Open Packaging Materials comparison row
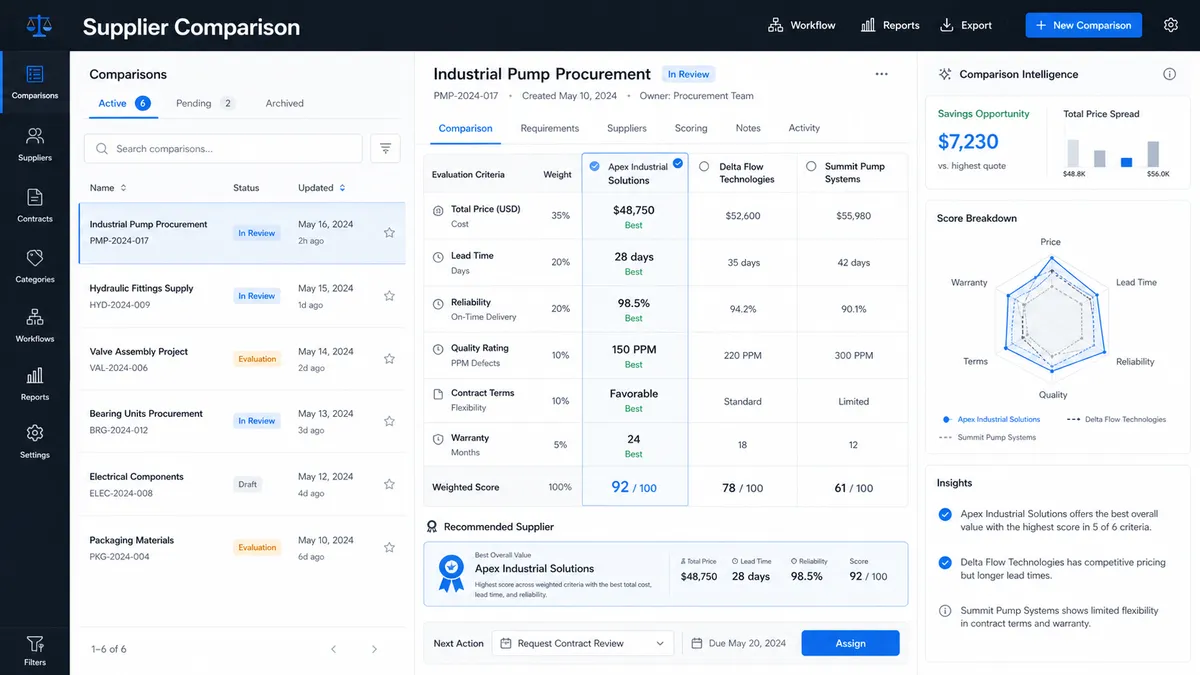This screenshot has height=675, width=1200. (x=242, y=547)
